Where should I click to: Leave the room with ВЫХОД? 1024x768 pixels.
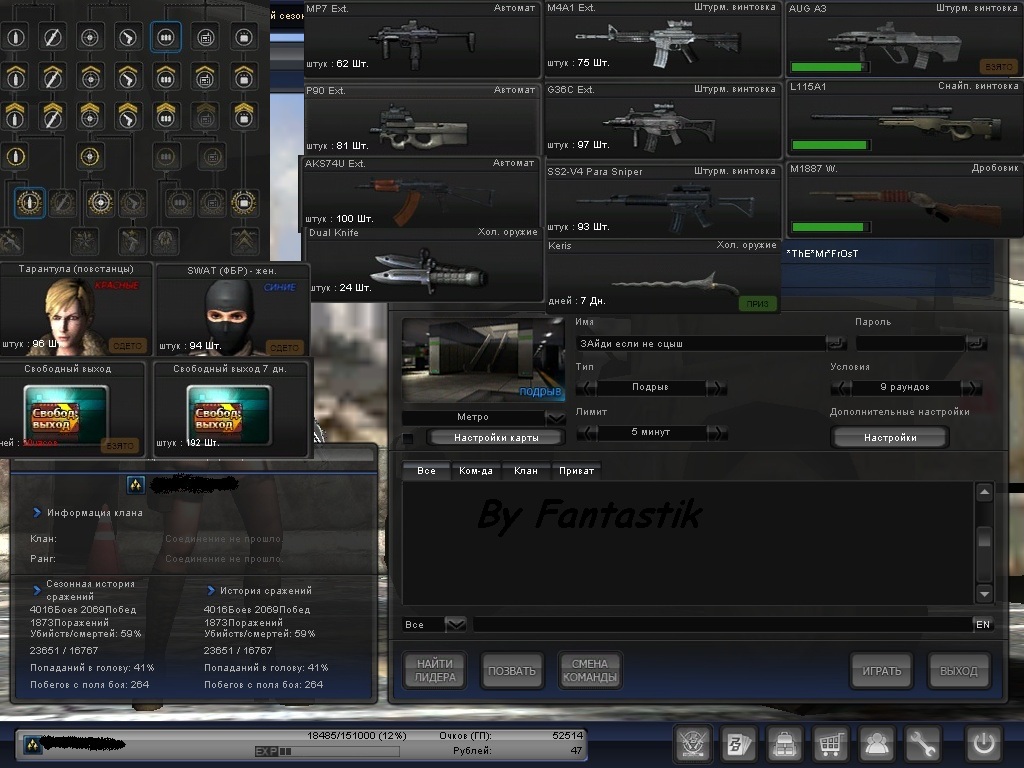[x=959, y=671]
